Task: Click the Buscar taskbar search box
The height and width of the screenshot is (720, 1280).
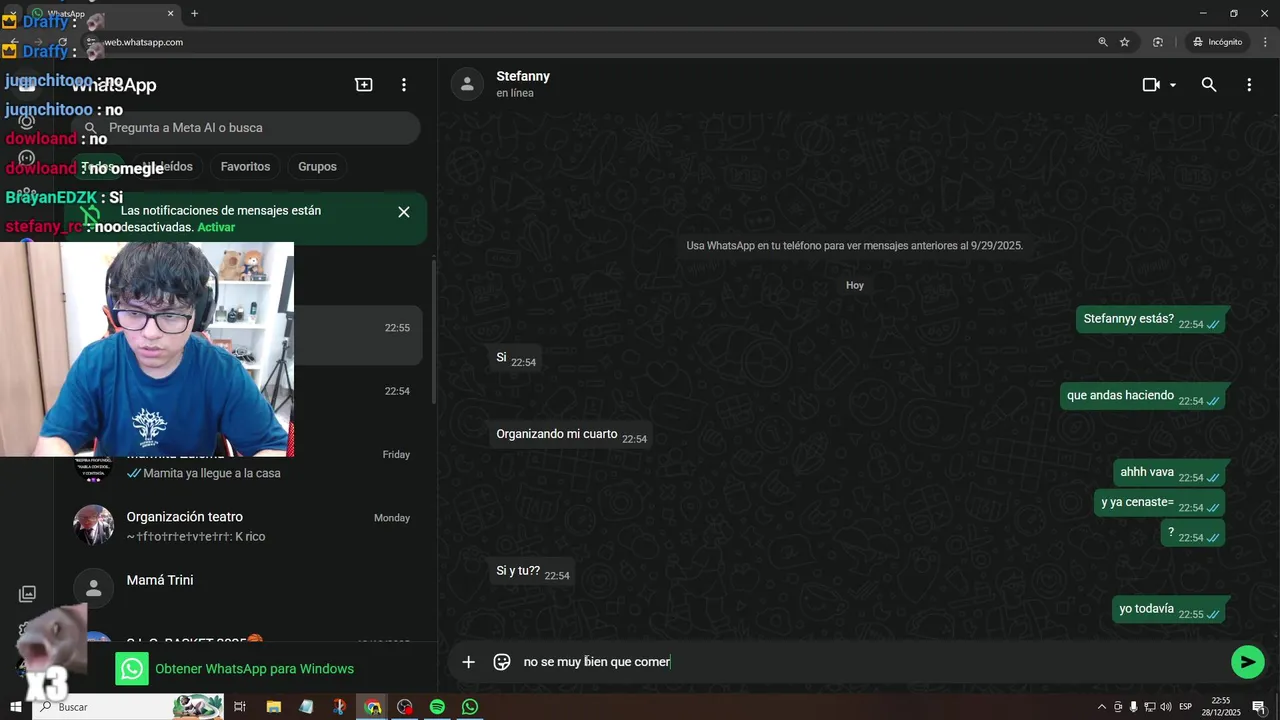Action: pyautogui.click(x=130, y=707)
